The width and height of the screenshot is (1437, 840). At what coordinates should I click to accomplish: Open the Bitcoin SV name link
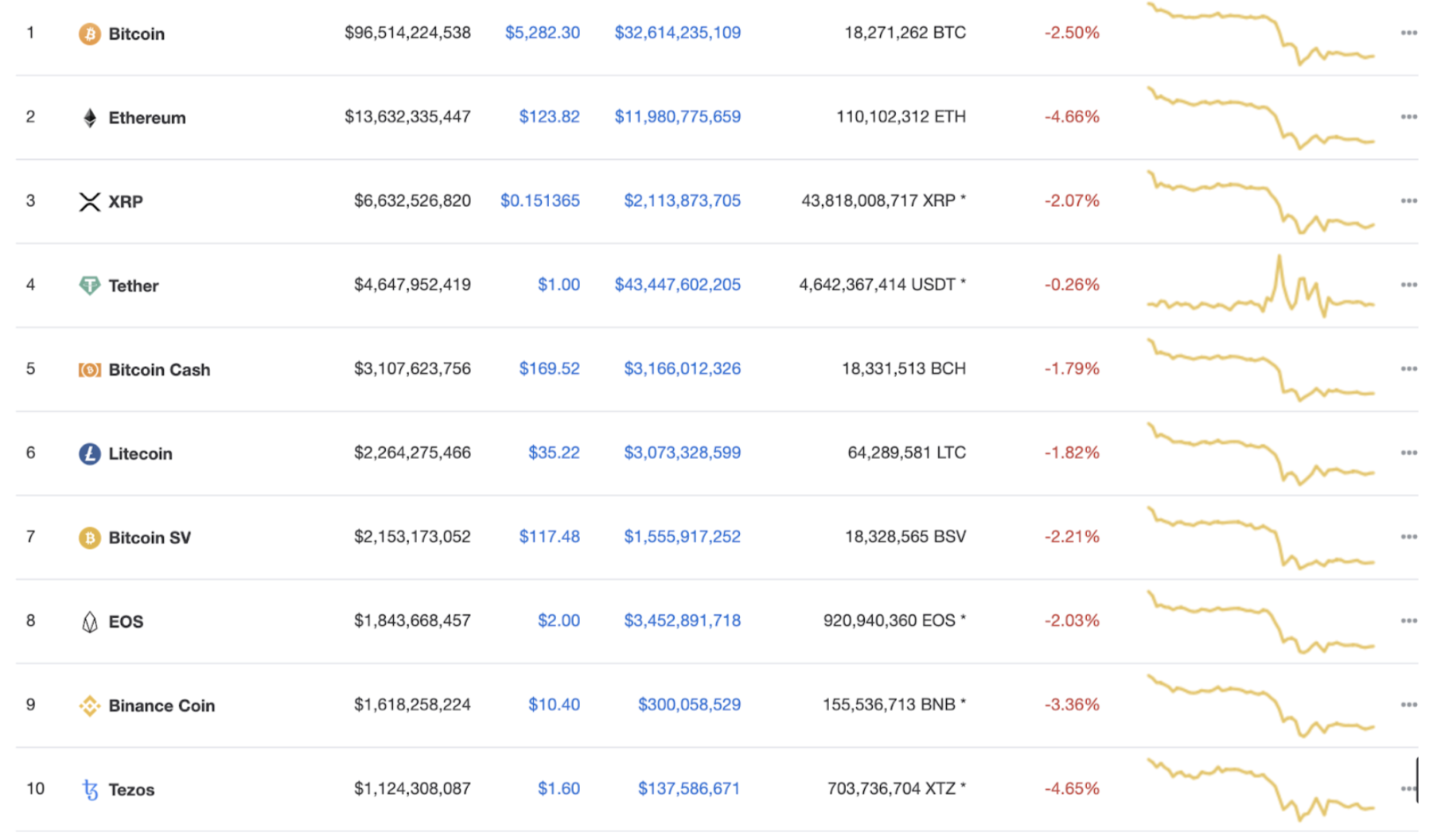pyautogui.click(x=150, y=538)
